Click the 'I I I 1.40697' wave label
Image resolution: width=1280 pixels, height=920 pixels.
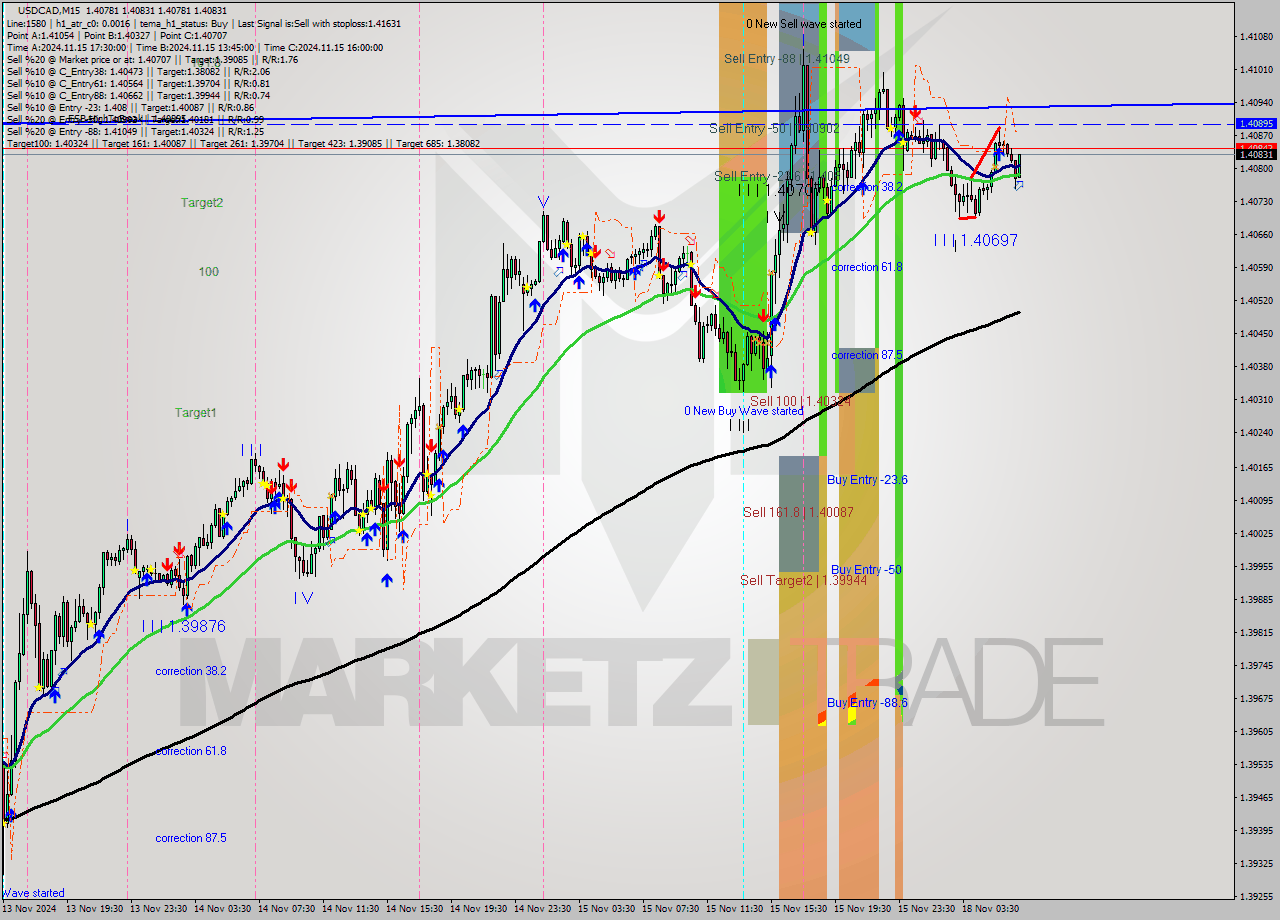tap(975, 240)
